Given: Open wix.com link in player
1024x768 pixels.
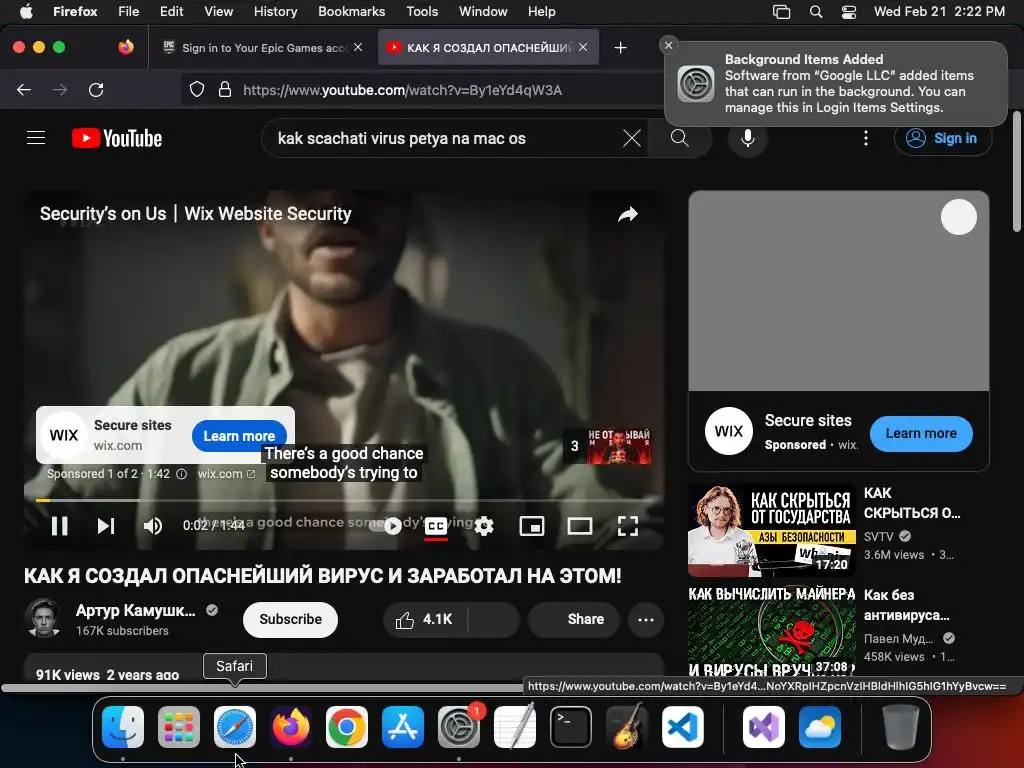Looking at the screenshot, I should pos(226,474).
